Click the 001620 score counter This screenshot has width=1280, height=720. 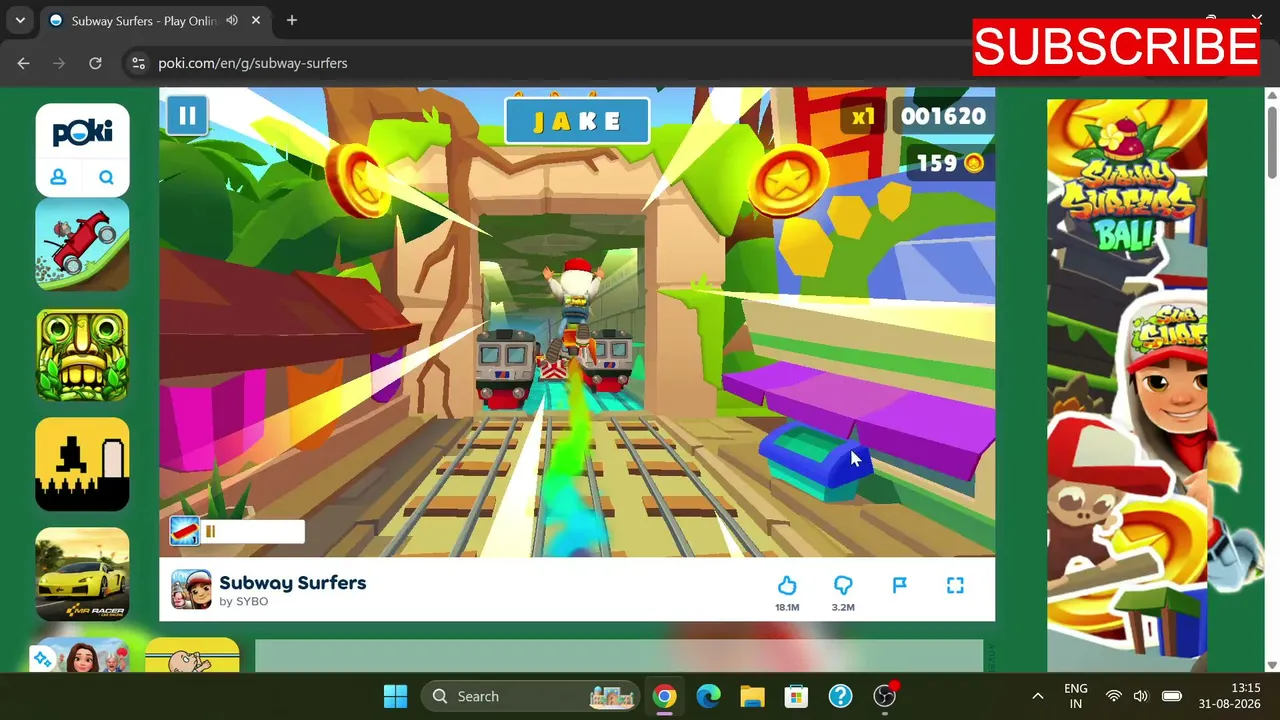pos(943,117)
